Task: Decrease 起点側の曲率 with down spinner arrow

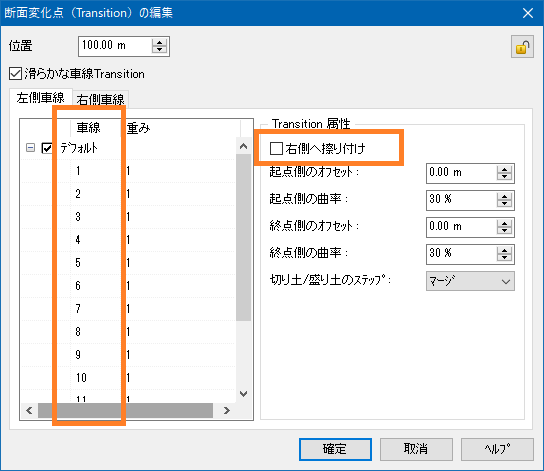Action: 504,204
